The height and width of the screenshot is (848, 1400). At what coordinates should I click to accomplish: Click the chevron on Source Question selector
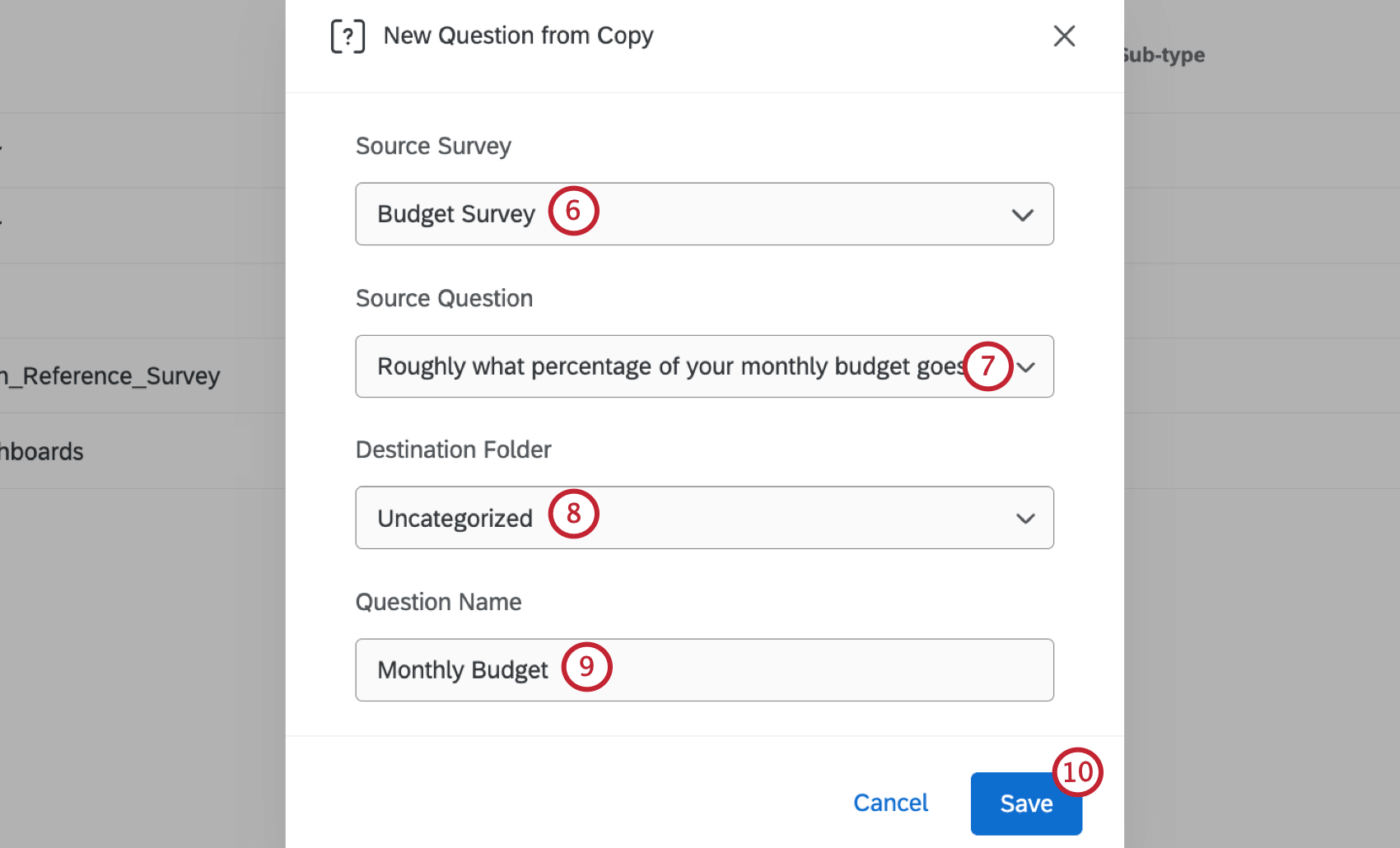click(x=1026, y=367)
